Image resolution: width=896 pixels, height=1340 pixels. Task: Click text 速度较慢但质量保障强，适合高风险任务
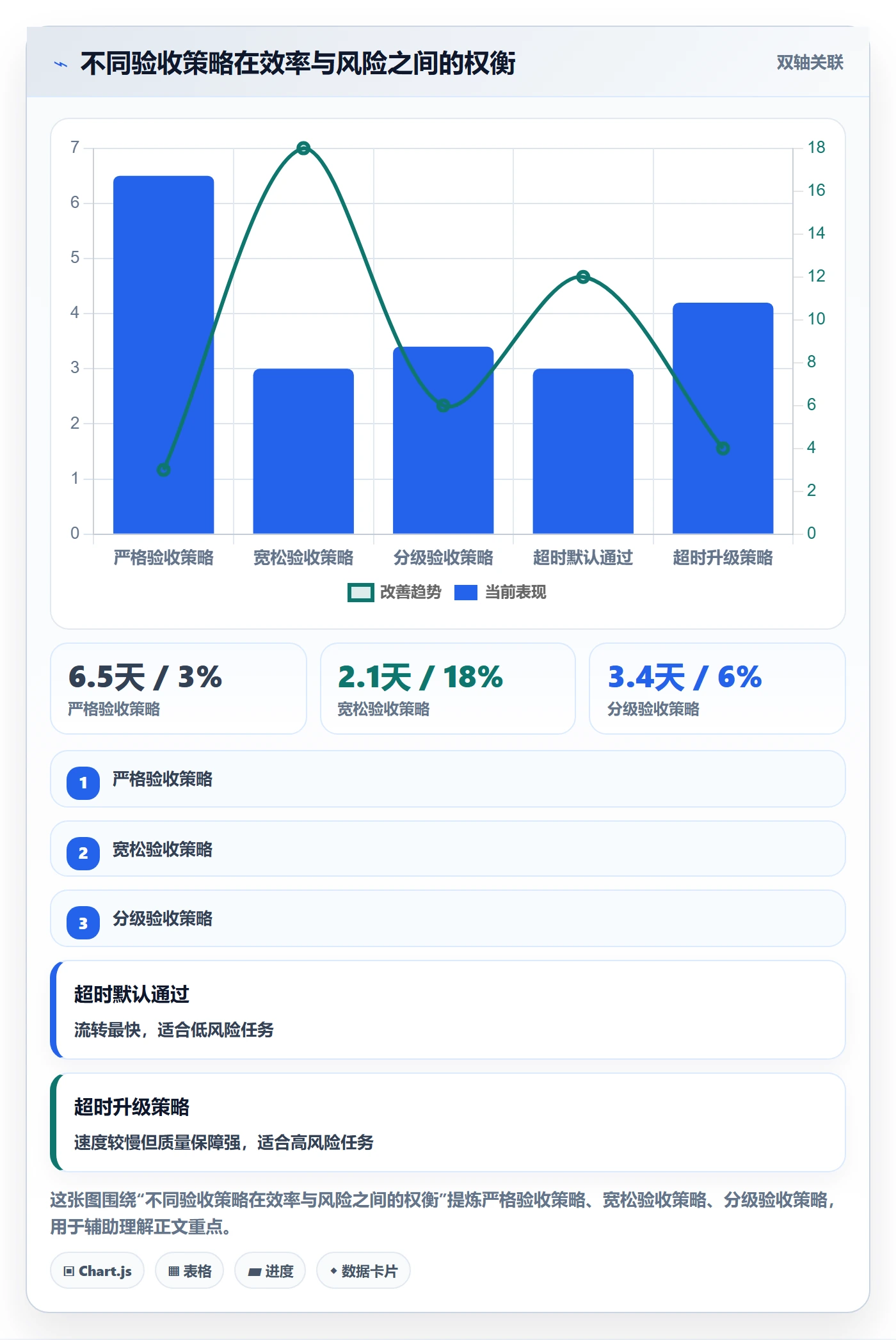(x=224, y=1142)
